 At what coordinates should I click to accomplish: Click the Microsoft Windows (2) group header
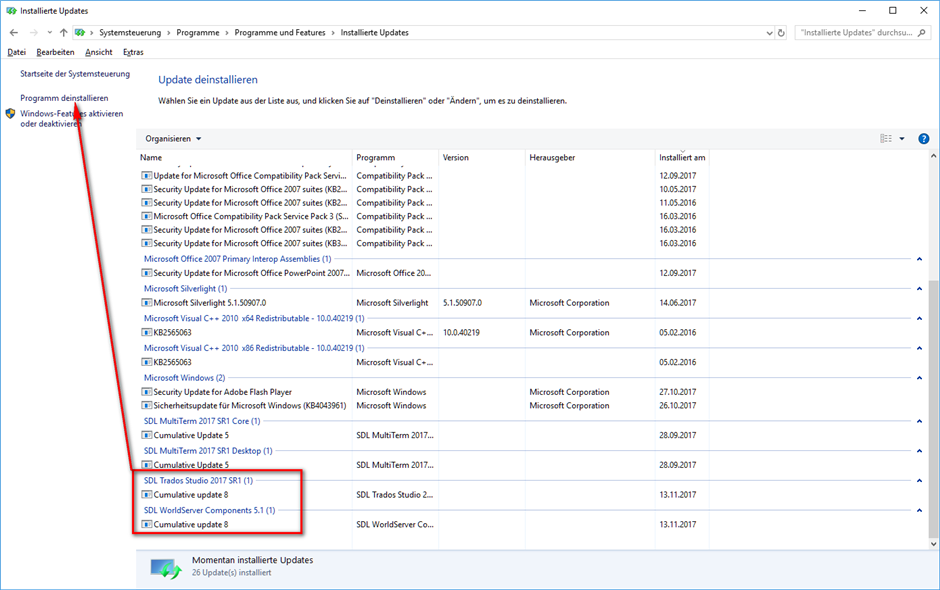pyautogui.click(x=185, y=378)
